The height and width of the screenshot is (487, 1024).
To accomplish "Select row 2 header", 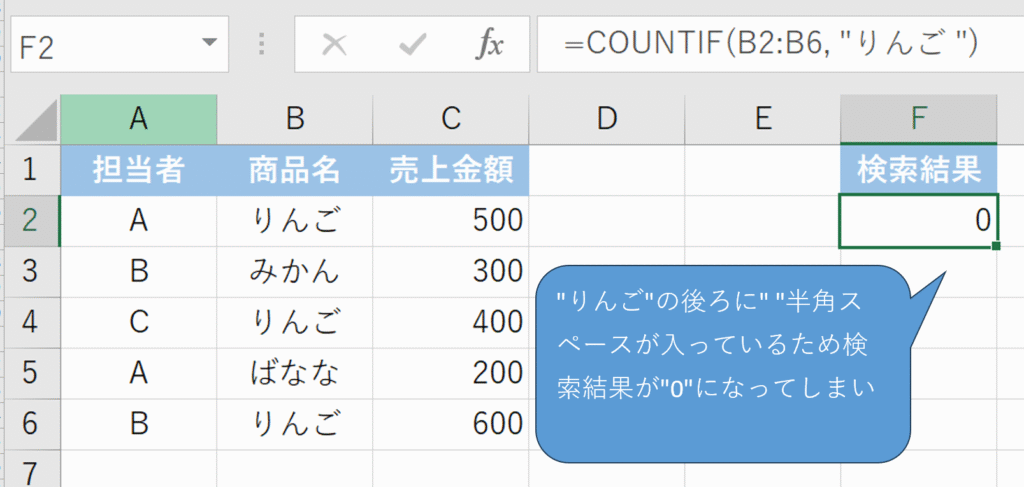I will click(x=30, y=221).
